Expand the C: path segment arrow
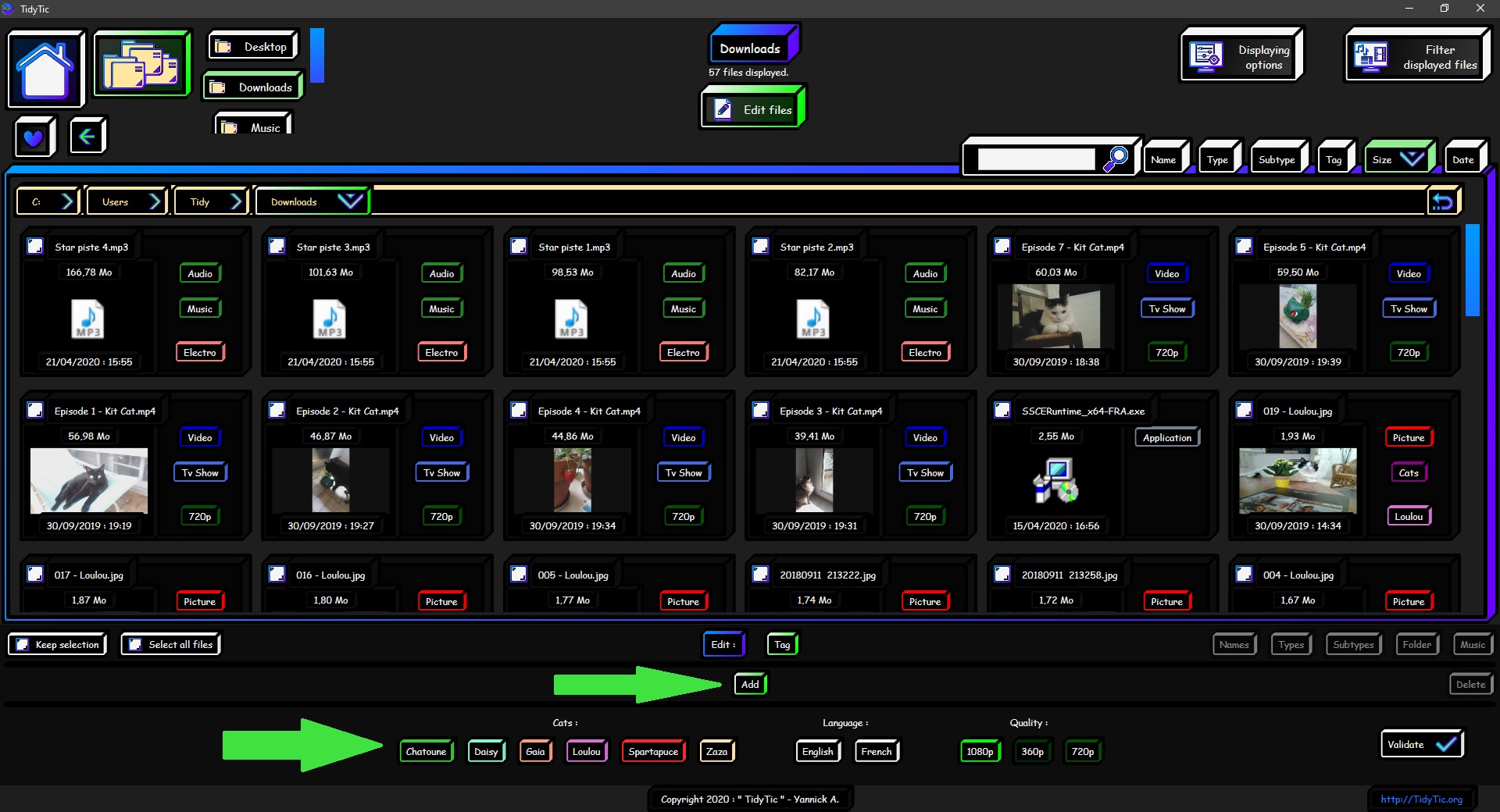Image resolution: width=1500 pixels, height=812 pixels. 67,201
